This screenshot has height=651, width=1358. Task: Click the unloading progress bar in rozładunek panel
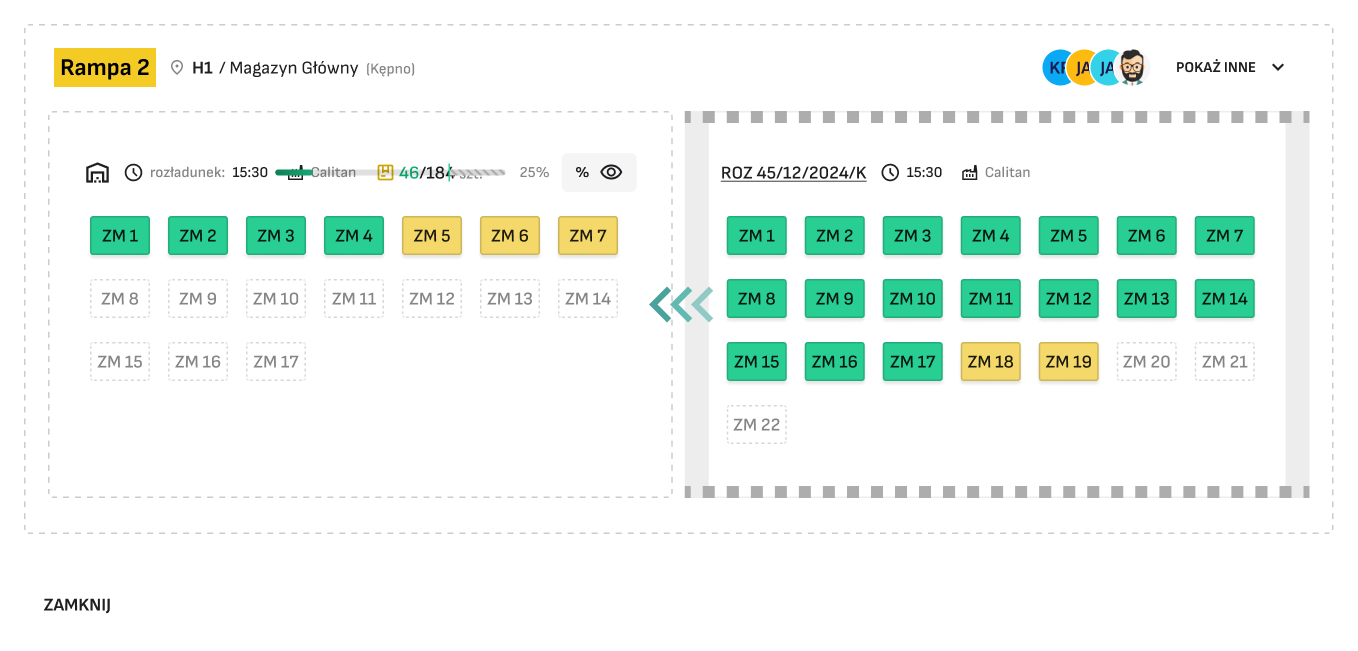(390, 173)
